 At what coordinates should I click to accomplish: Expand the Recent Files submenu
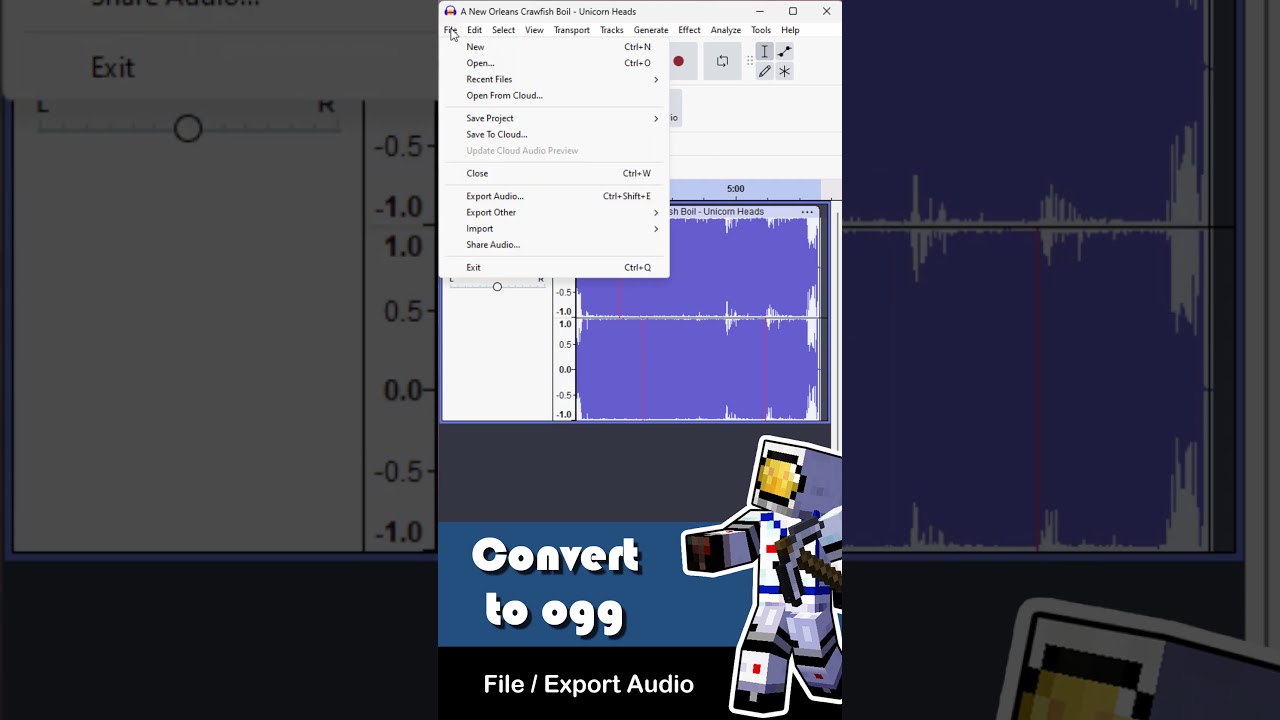554,79
